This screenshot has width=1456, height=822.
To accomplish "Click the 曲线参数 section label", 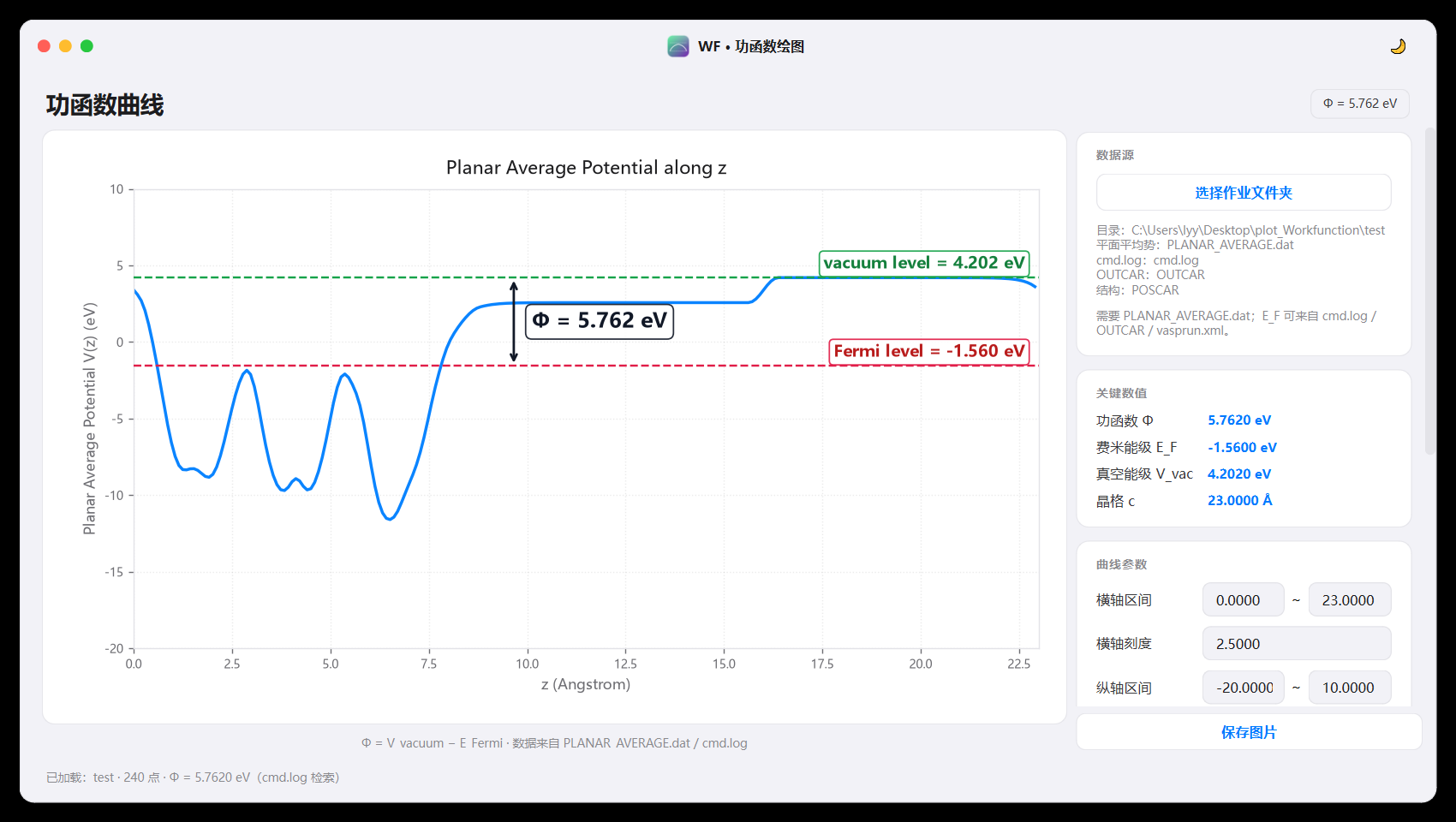I will tap(1121, 564).
